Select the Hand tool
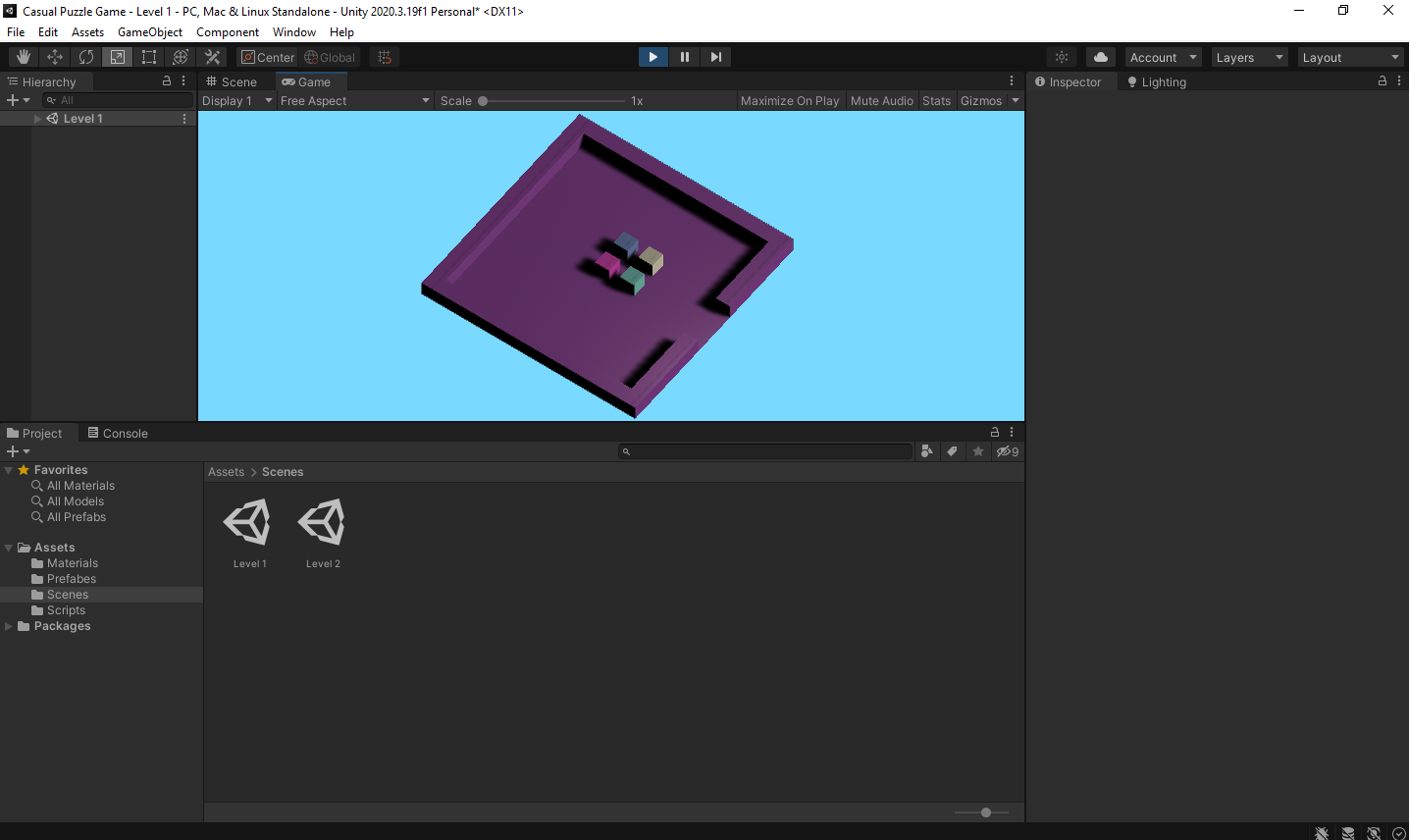The image size is (1409, 840). click(x=24, y=57)
